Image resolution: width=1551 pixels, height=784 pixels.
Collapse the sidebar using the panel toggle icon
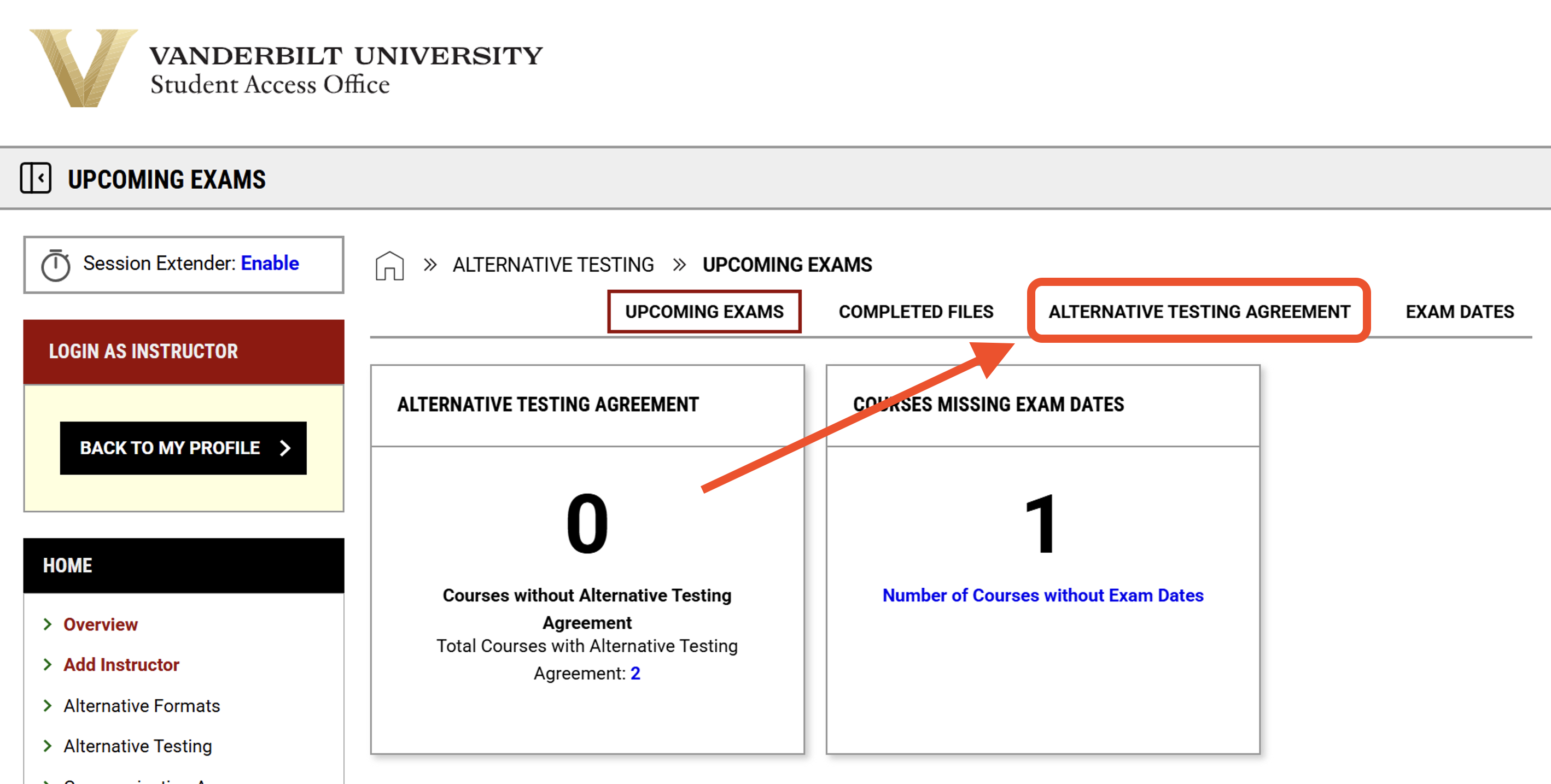point(36,178)
